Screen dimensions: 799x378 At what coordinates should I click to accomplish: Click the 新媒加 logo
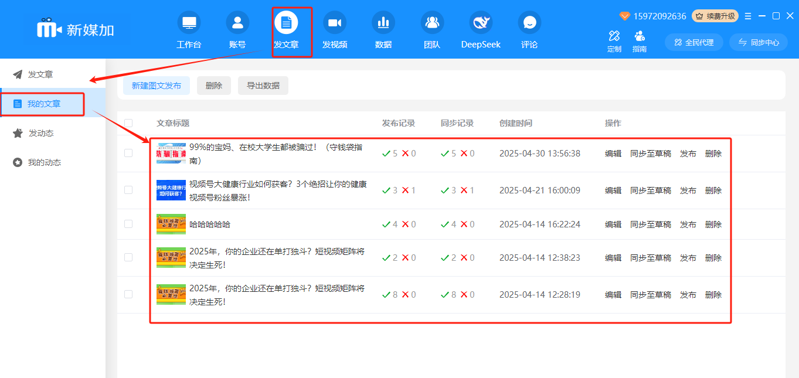coord(75,30)
